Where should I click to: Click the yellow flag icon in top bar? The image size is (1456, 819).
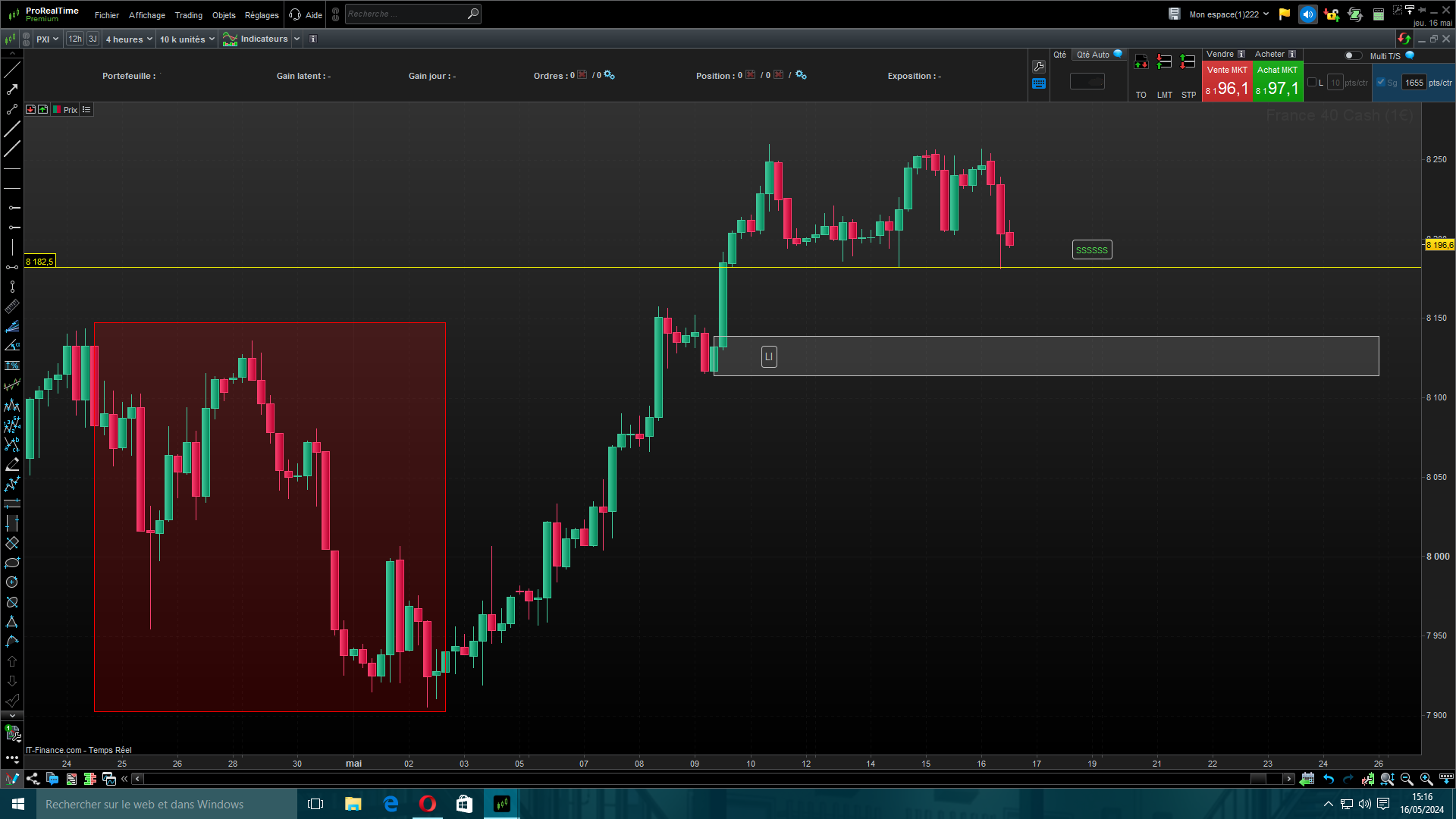point(1285,14)
